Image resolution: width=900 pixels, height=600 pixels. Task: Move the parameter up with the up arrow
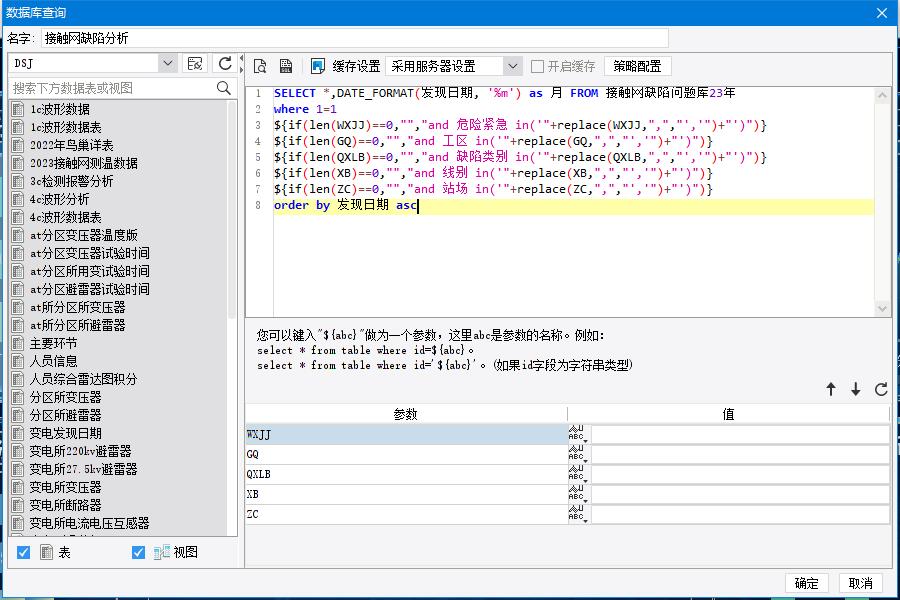831,389
